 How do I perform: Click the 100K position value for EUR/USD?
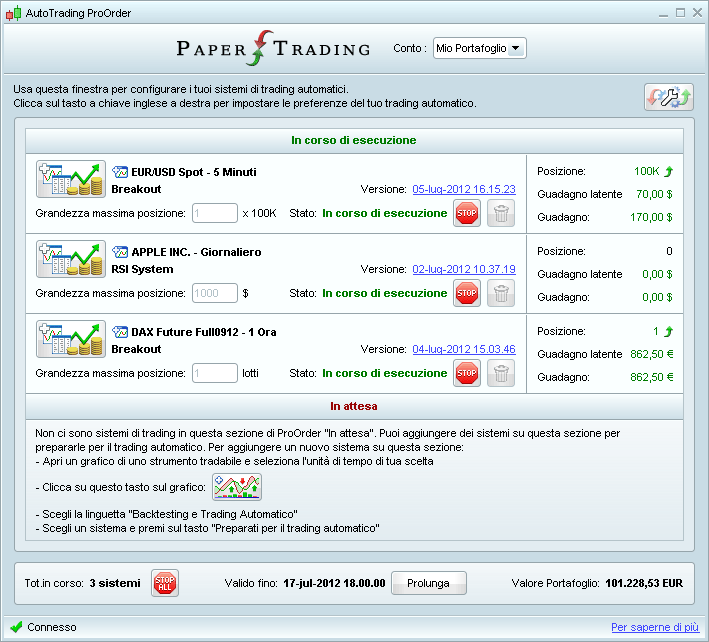coord(647,171)
